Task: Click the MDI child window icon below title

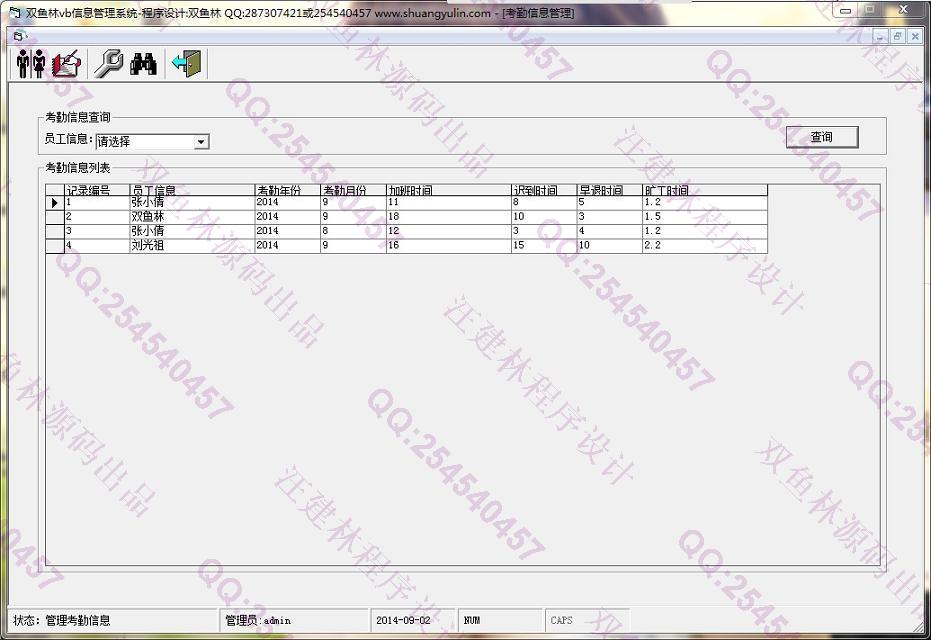Action: click(x=18, y=36)
